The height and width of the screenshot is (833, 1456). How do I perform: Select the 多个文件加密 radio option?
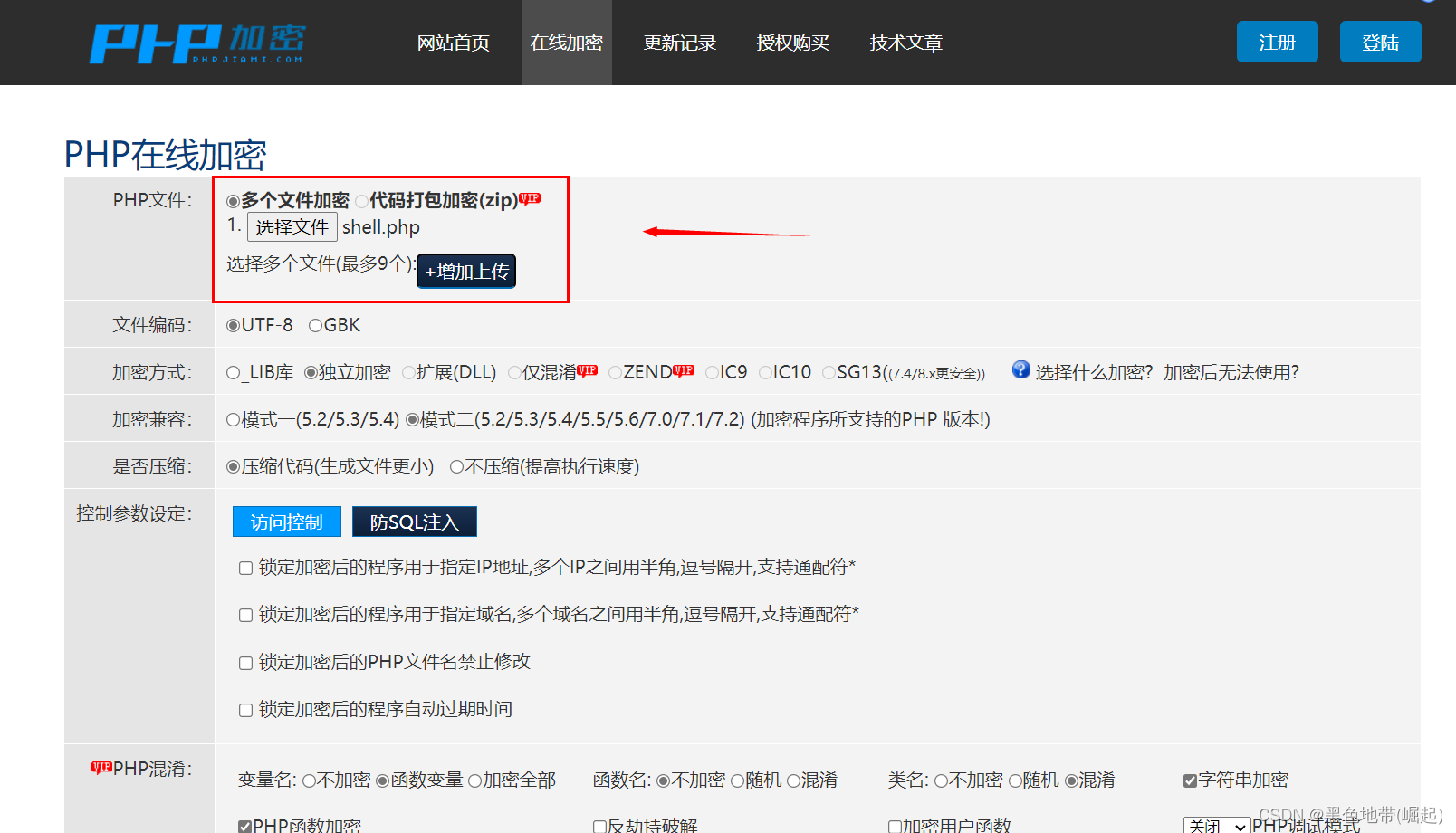tap(233, 201)
